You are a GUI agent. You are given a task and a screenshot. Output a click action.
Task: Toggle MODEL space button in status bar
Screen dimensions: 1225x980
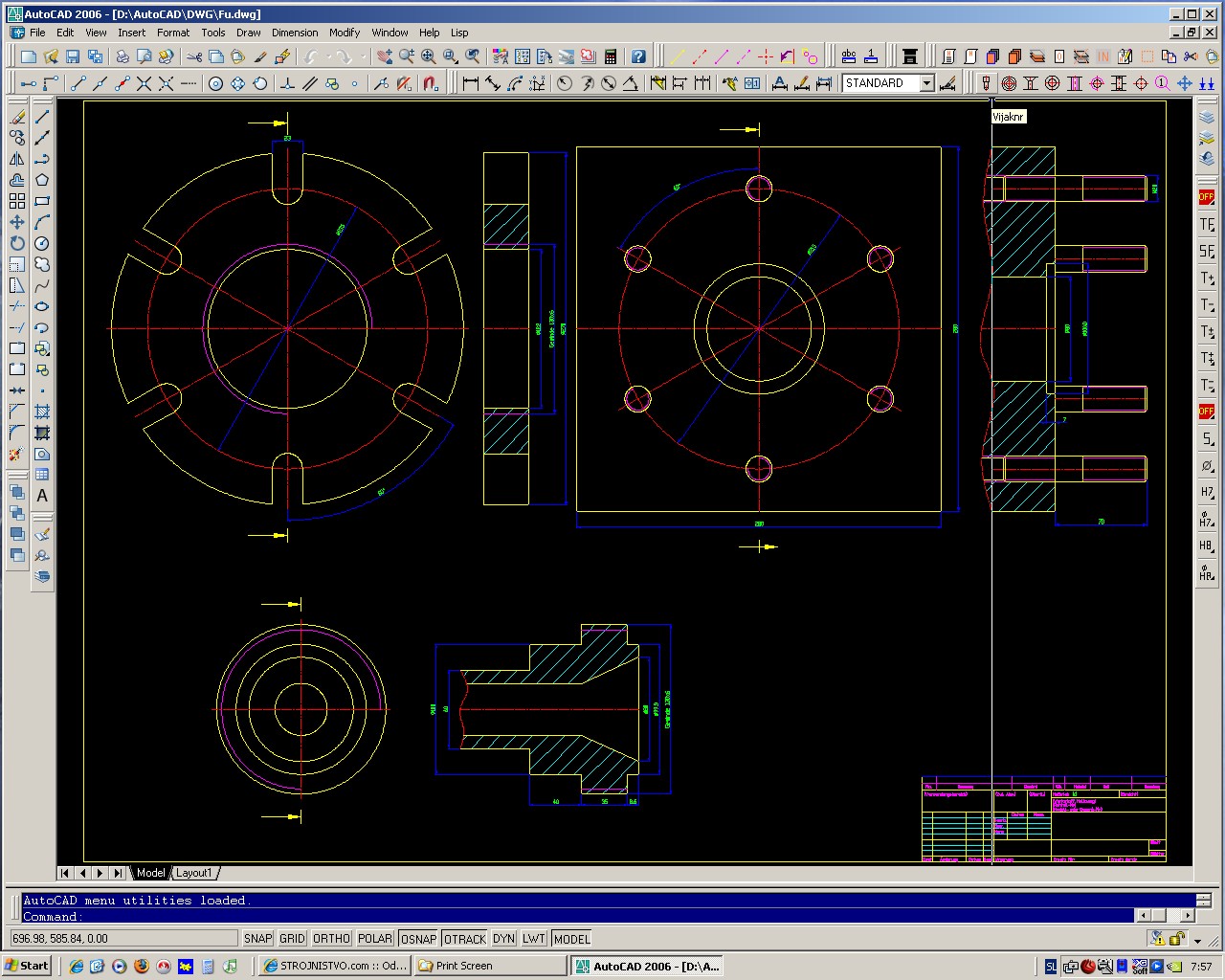point(571,939)
